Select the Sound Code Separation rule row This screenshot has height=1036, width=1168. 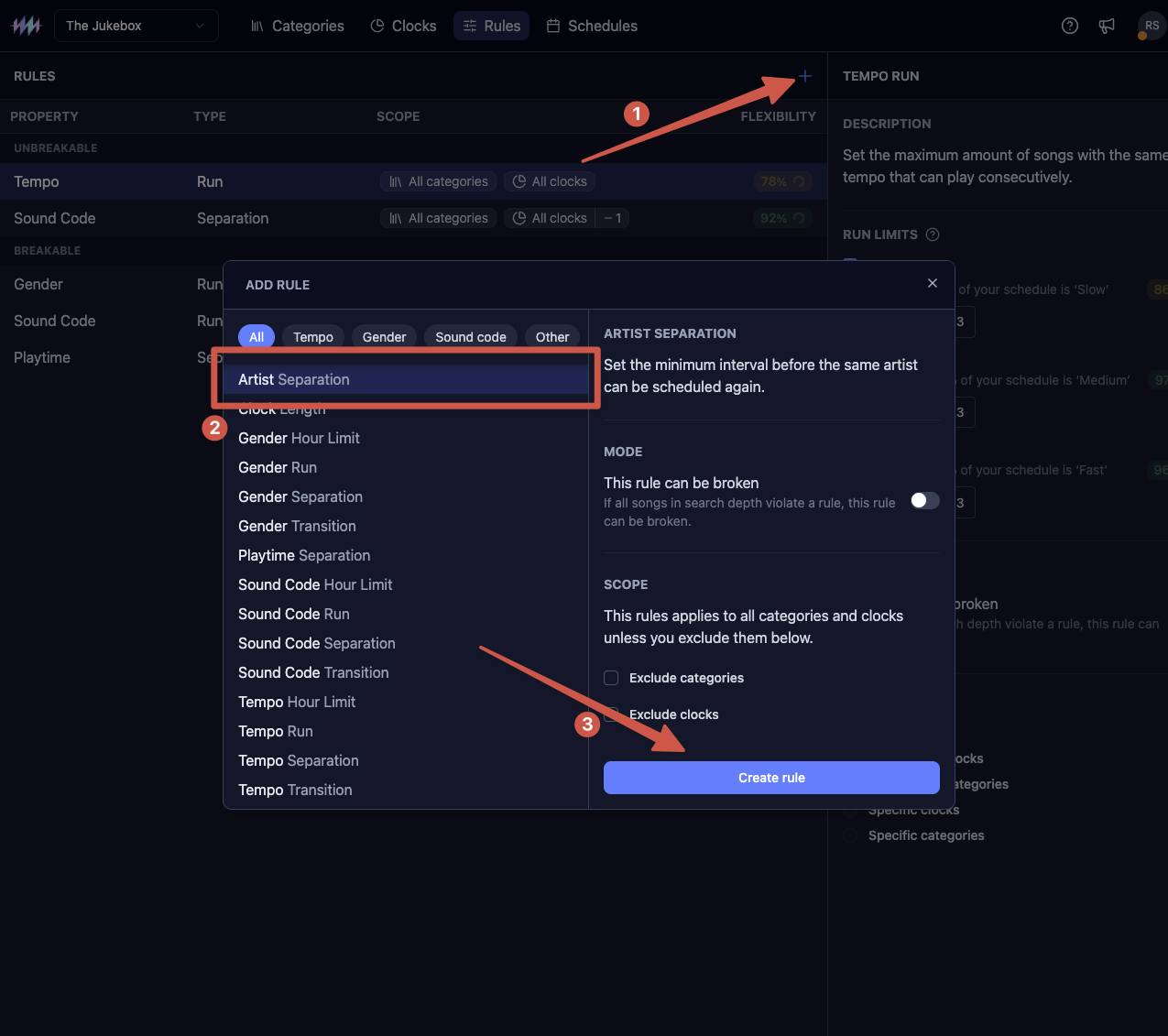[413, 218]
